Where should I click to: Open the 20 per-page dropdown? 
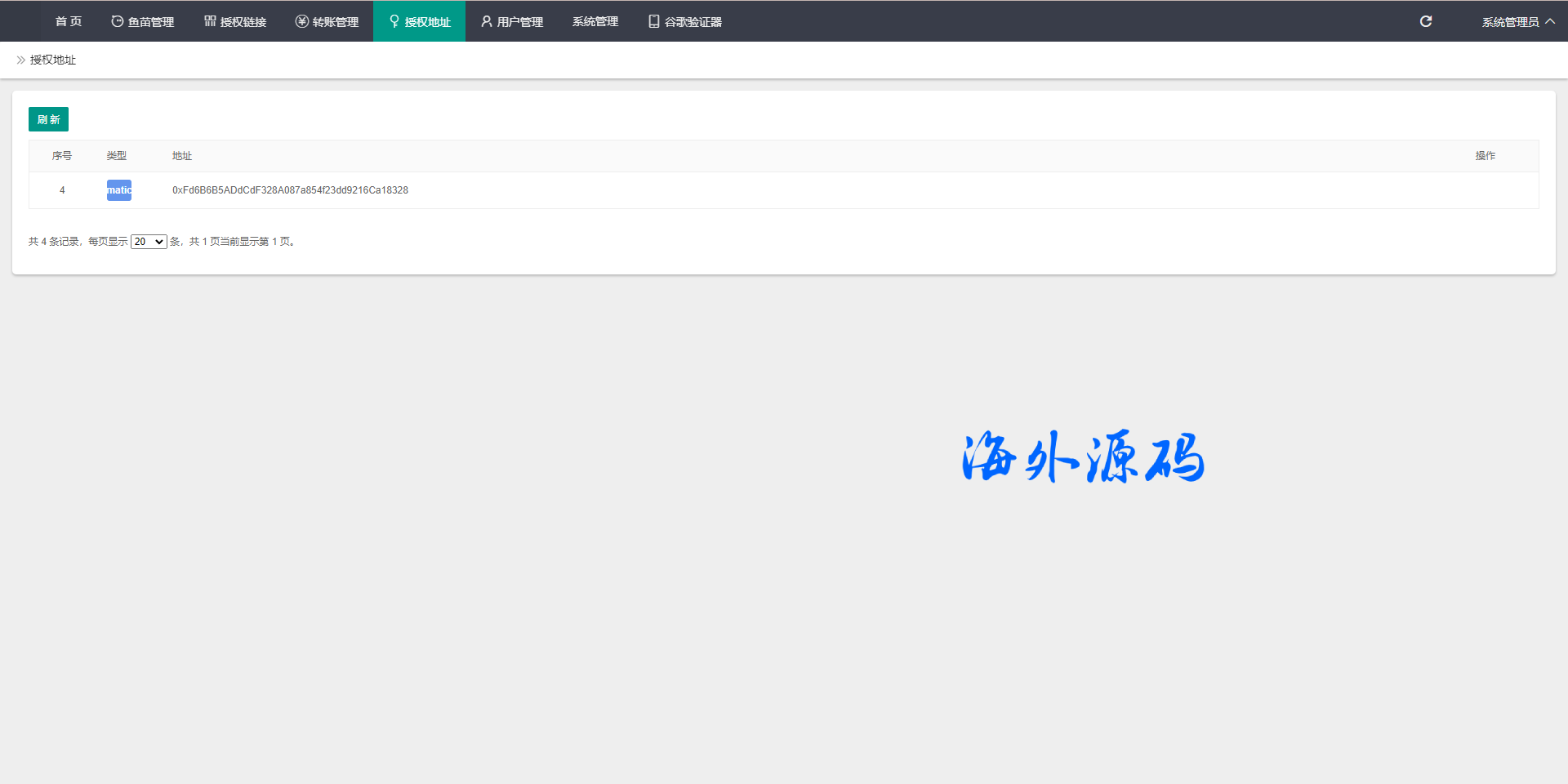(149, 242)
